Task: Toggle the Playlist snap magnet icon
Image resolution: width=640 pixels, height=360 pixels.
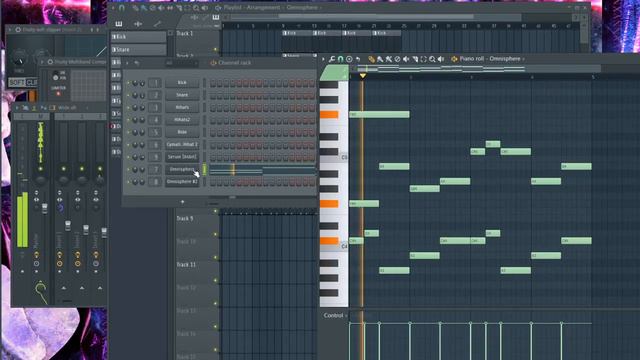Action: point(122,7)
